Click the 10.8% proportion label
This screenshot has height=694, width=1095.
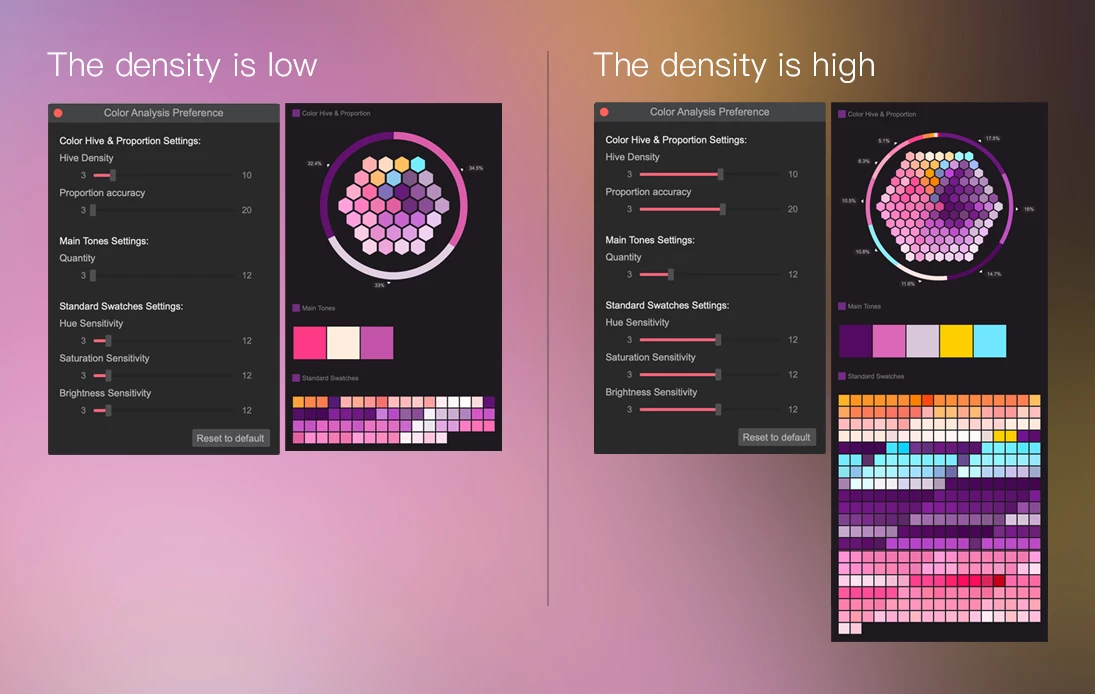click(x=862, y=251)
